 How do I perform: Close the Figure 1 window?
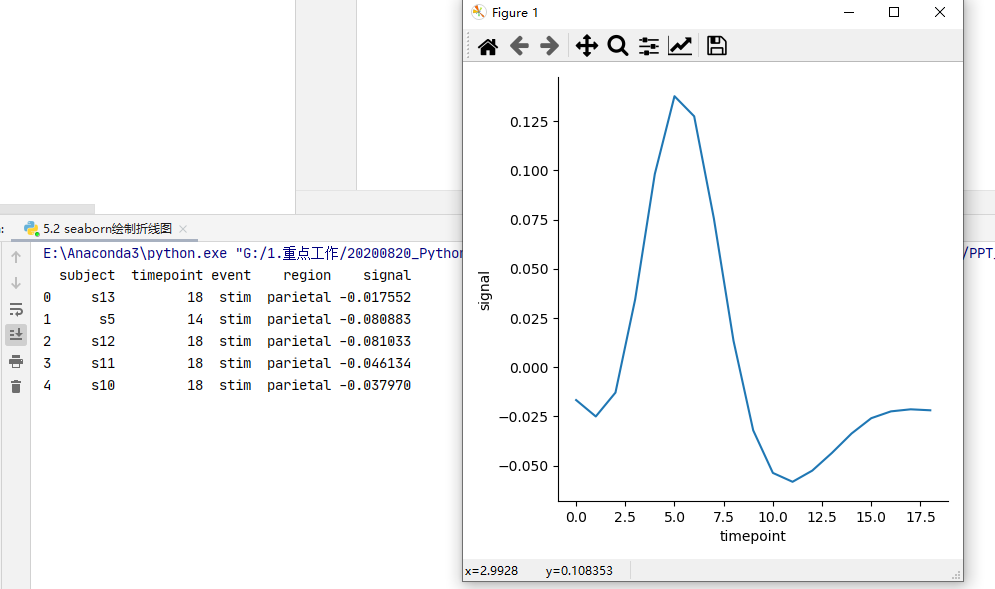(x=940, y=12)
